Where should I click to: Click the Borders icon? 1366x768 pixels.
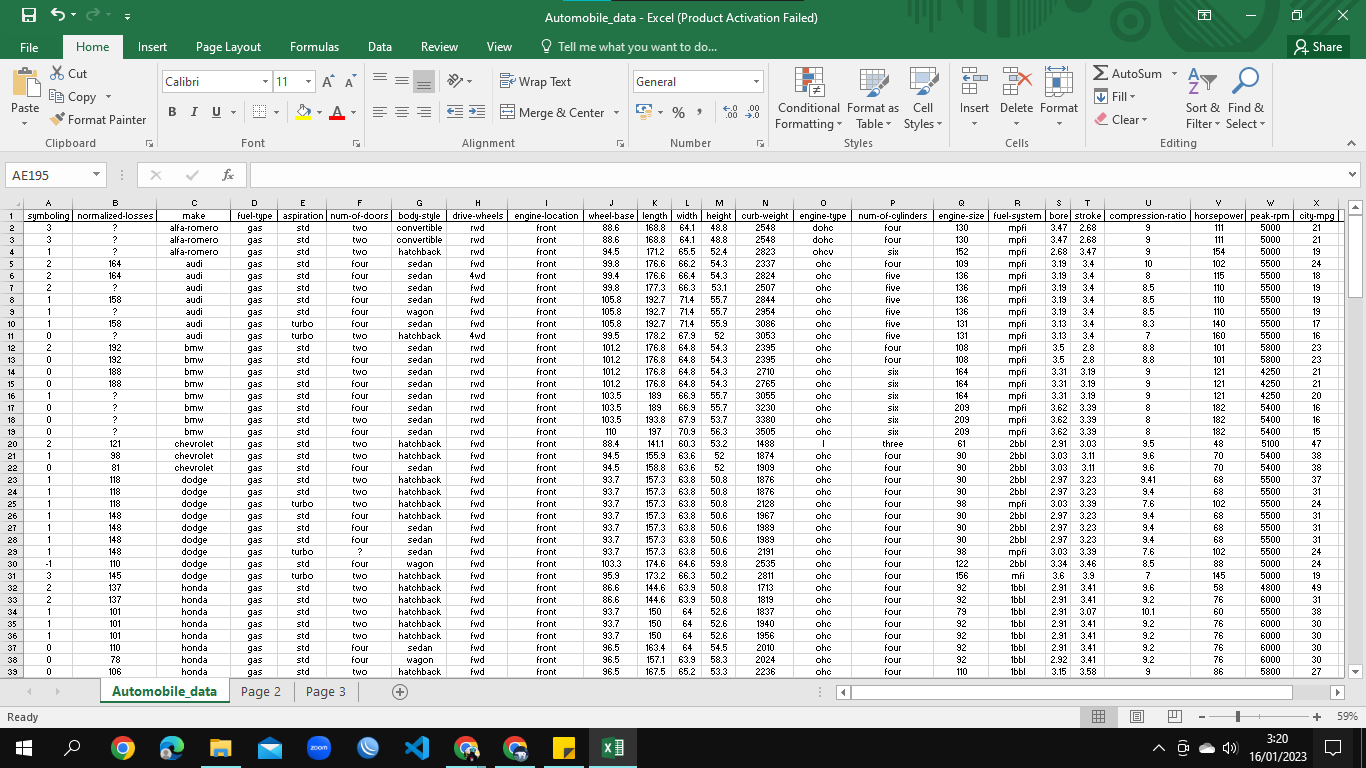pos(259,112)
